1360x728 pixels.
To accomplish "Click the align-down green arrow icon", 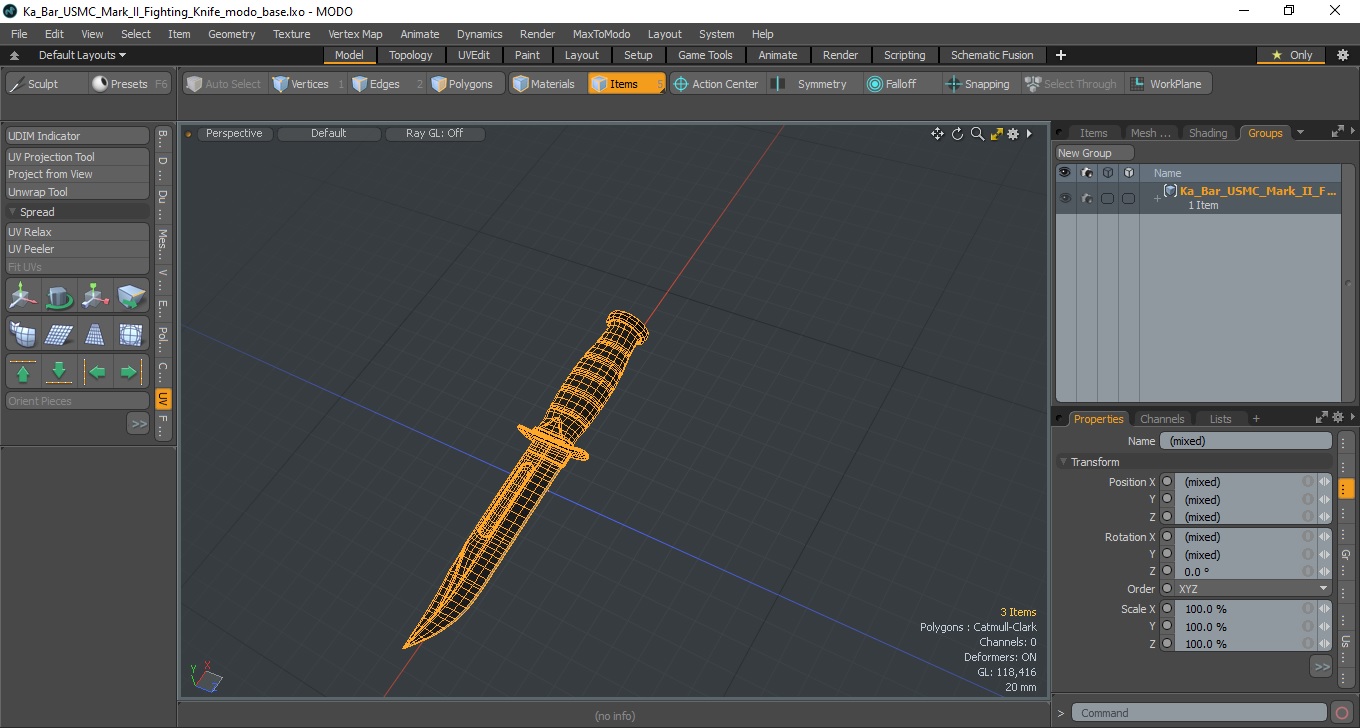I will (x=59, y=372).
